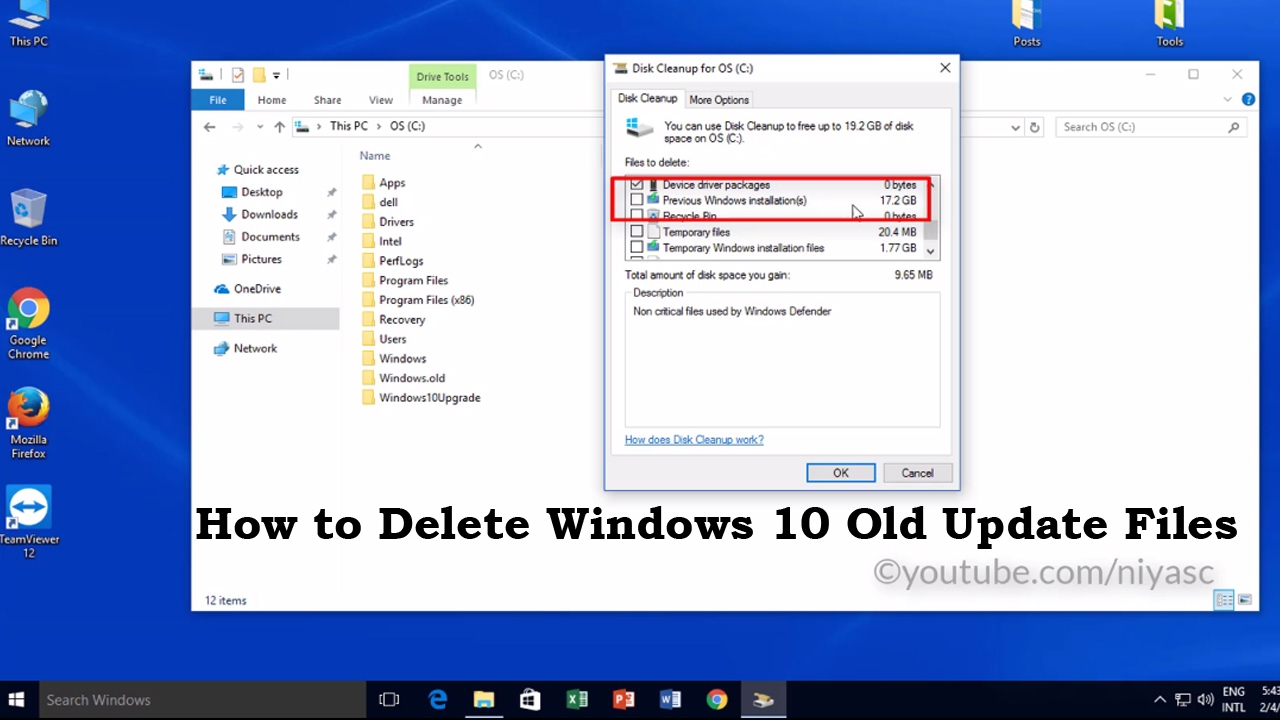Open File Explorer from the taskbar

(484, 700)
